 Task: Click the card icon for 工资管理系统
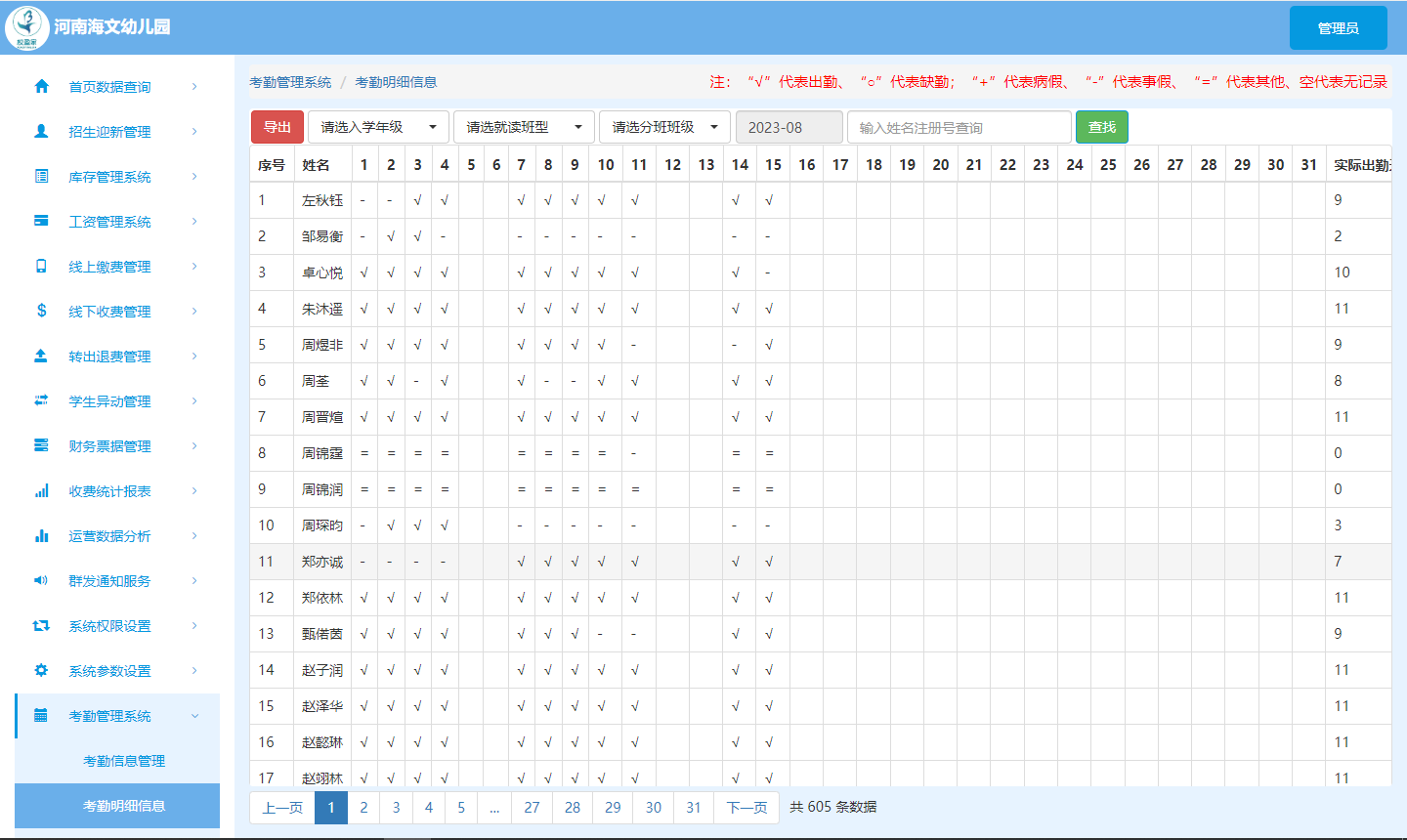(41, 221)
